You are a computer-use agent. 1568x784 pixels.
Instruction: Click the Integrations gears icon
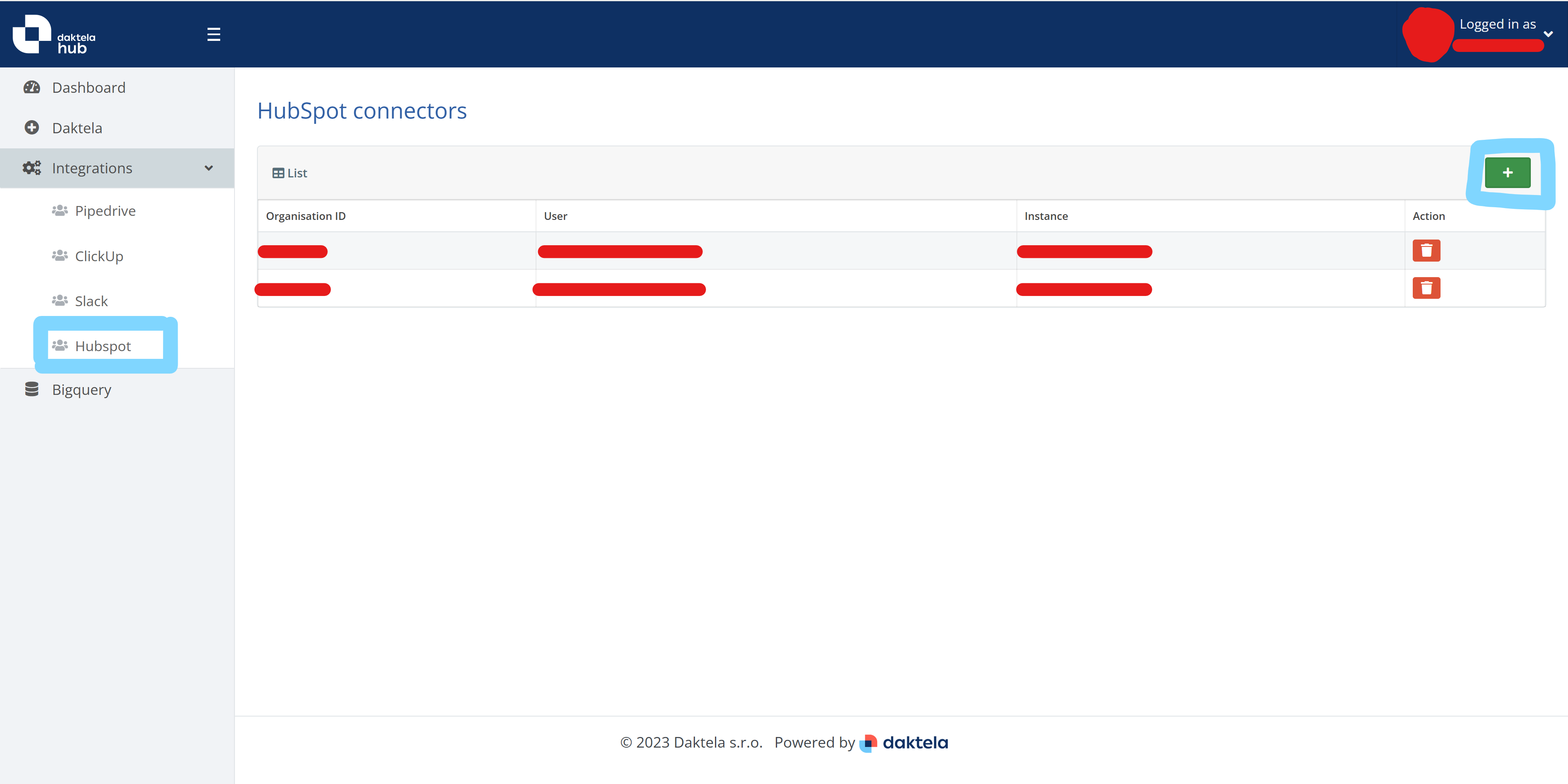[x=31, y=168]
